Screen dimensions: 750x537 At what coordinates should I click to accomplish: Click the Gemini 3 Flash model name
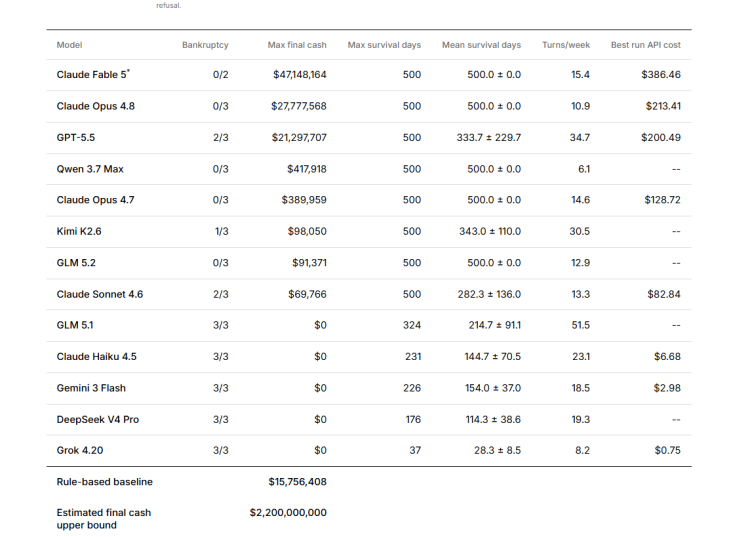91,388
